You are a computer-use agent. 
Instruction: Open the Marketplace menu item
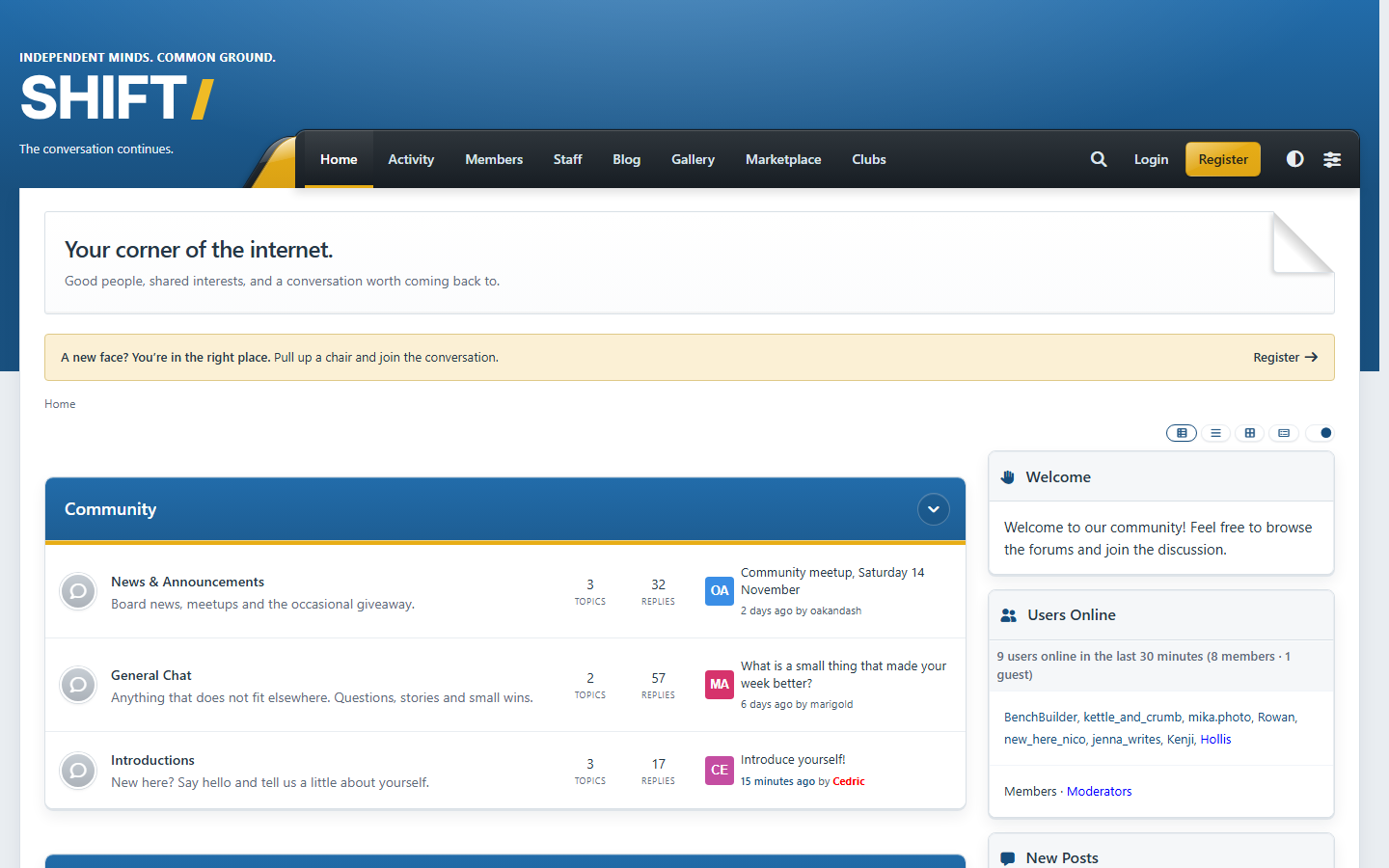point(783,159)
